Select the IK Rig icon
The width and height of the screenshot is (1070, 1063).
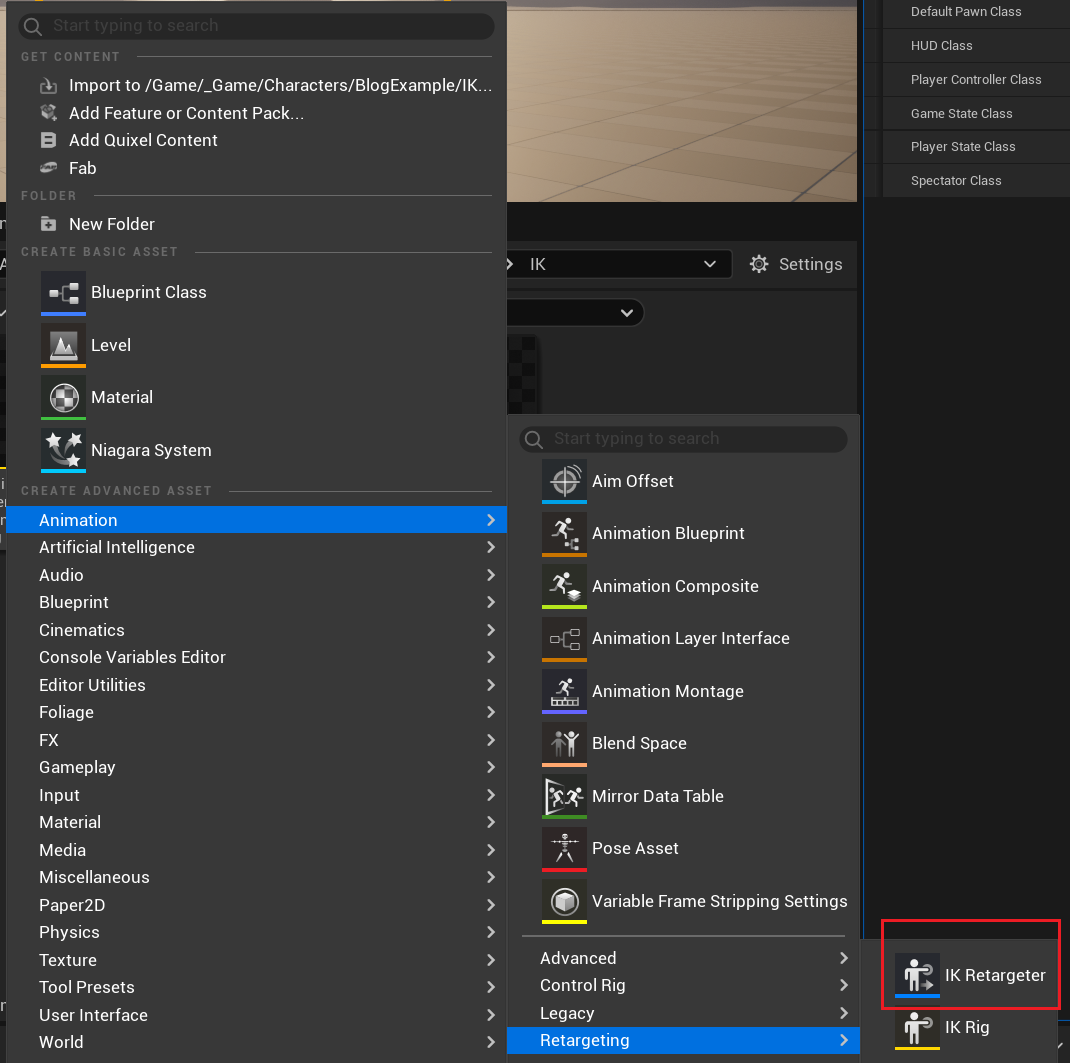917,1027
